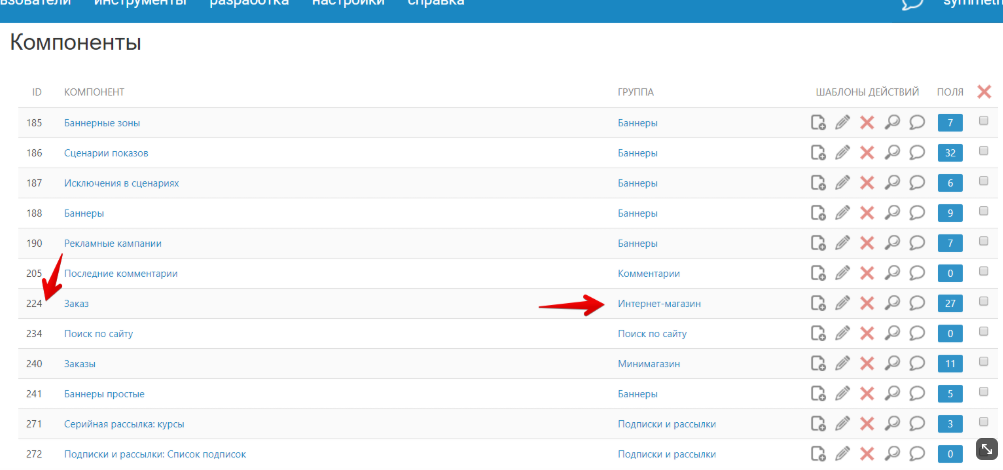Click speech bubble icon in Сценарии показов row
This screenshot has width=1003, height=470.
coord(917,152)
